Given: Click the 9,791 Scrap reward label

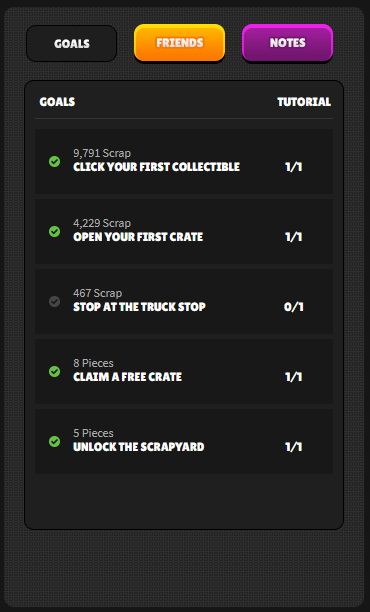Looking at the screenshot, I should [102, 153].
